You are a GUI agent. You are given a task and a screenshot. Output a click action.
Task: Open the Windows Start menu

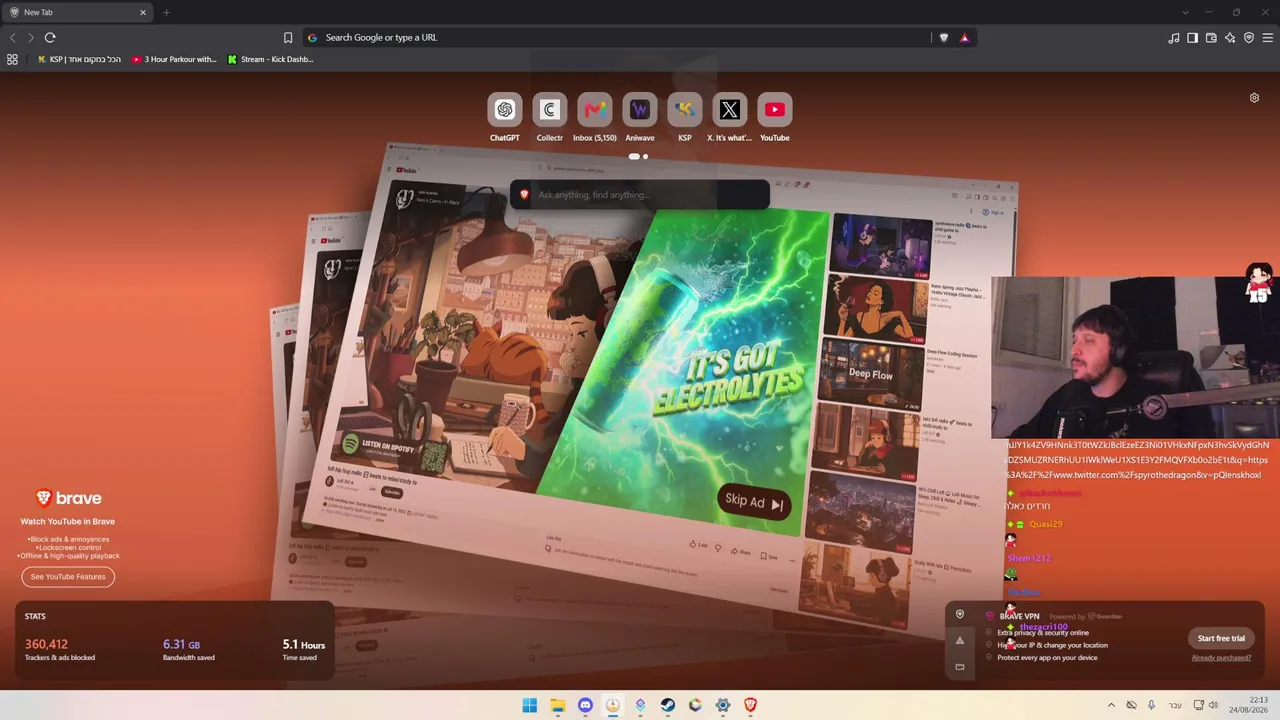click(530, 706)
